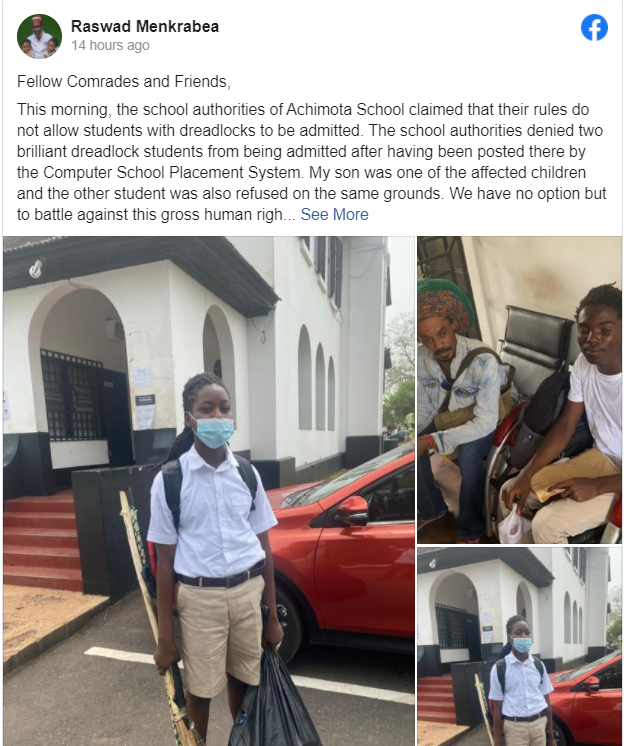Viewport: 624px width, 746px height.
Task: Click the red steps beside the building
Action: coord(42,542)
